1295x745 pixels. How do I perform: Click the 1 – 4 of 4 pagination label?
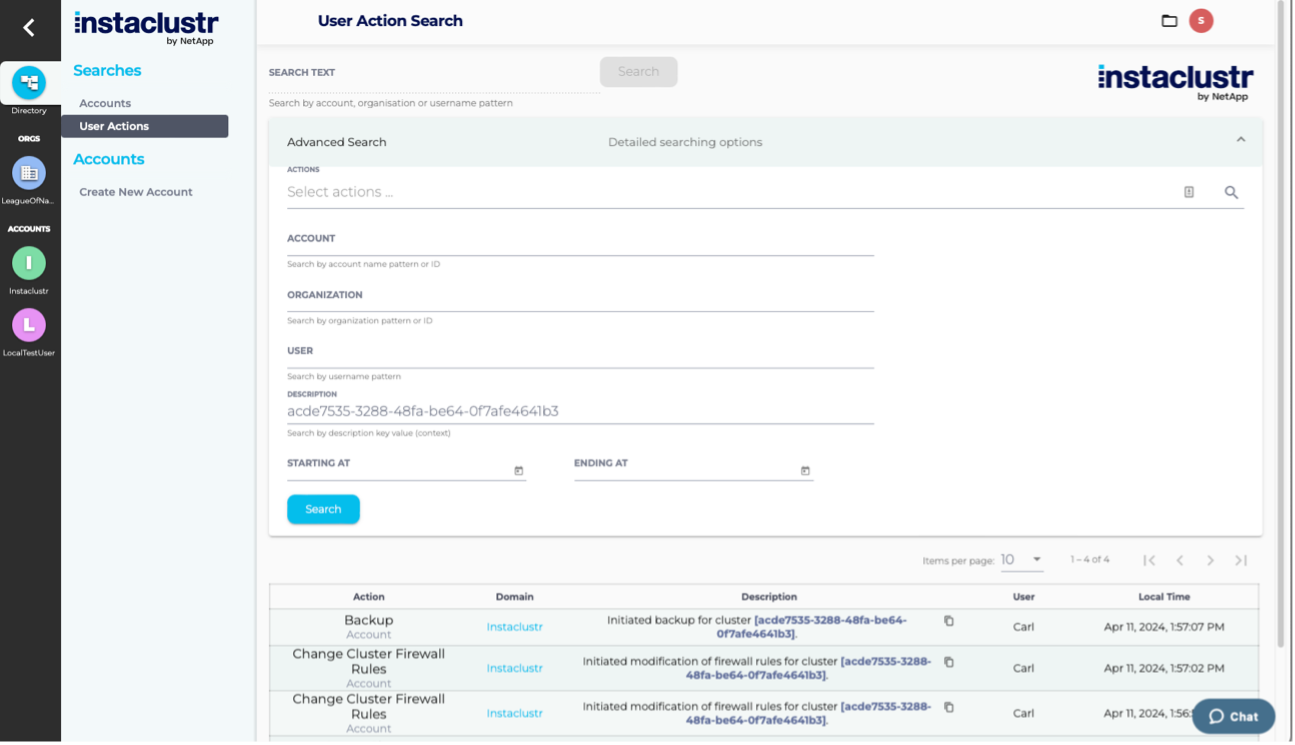tap(1090, 560)
